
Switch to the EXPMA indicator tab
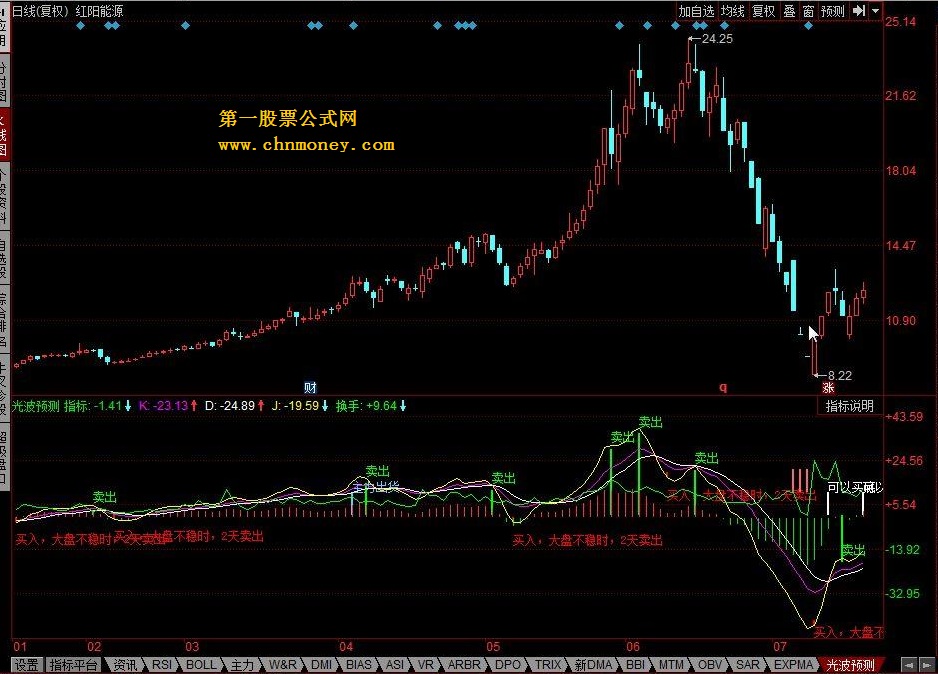click(793, 665)
